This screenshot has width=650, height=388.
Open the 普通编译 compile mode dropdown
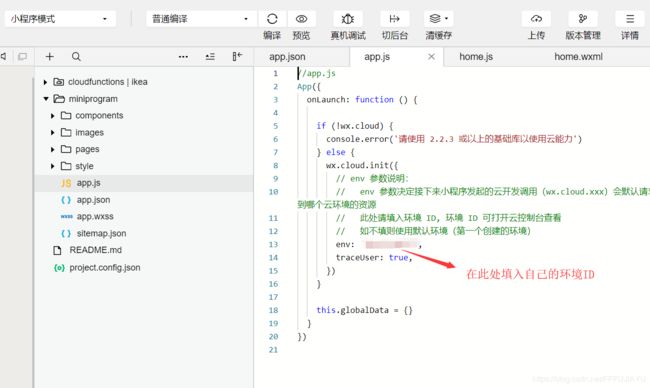[x=201, y=19]
